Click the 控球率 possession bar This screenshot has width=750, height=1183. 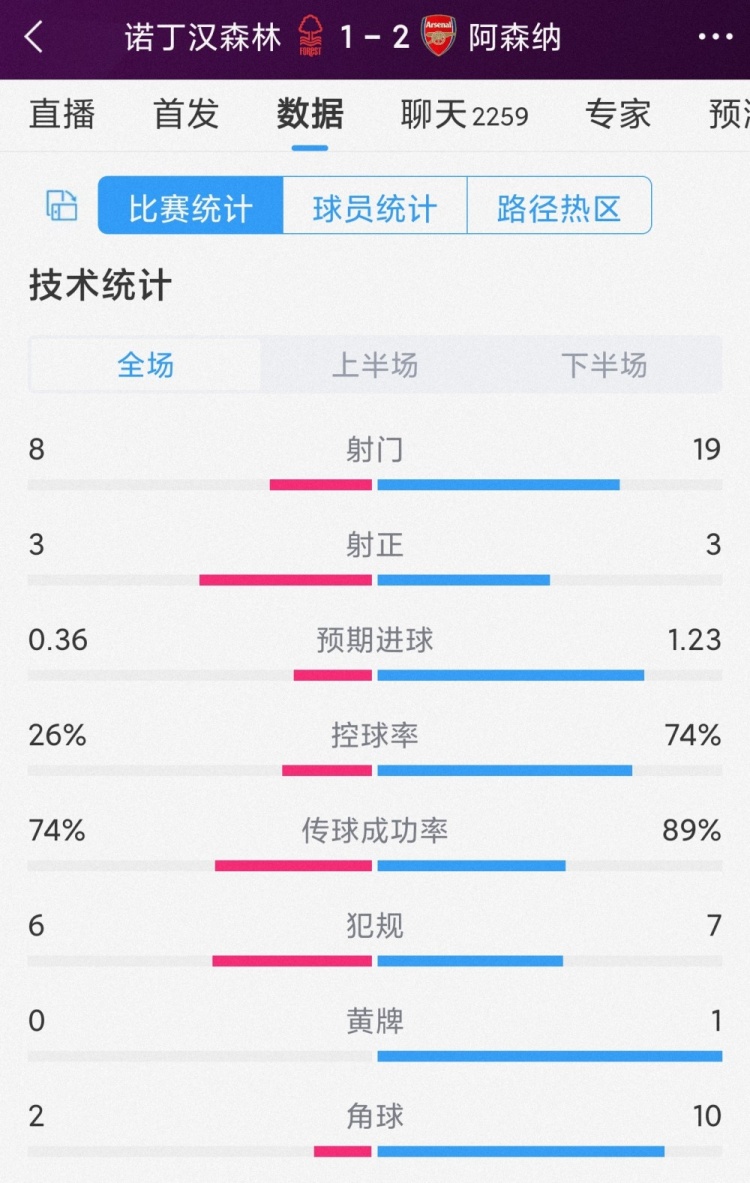(x=375, y=770)
